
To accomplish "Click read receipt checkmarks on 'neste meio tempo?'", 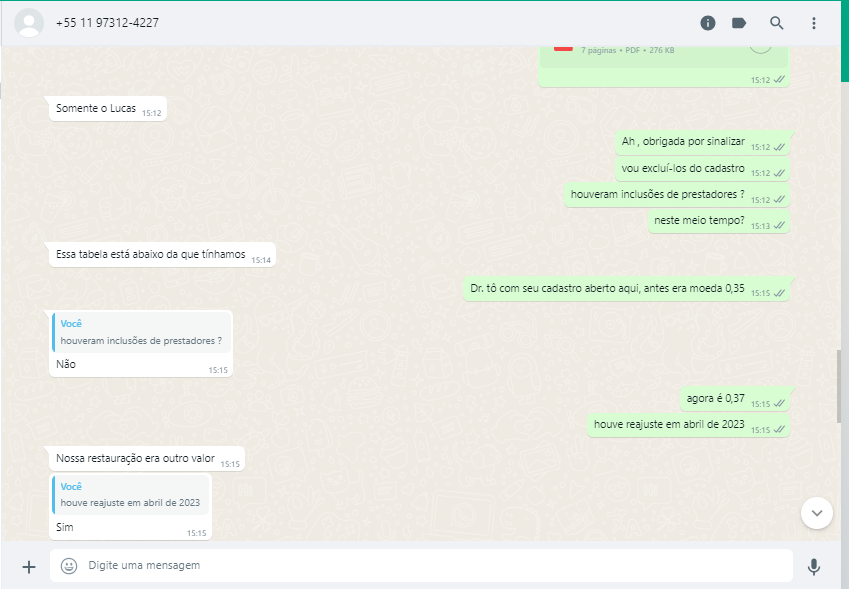I will coord(779,226).
